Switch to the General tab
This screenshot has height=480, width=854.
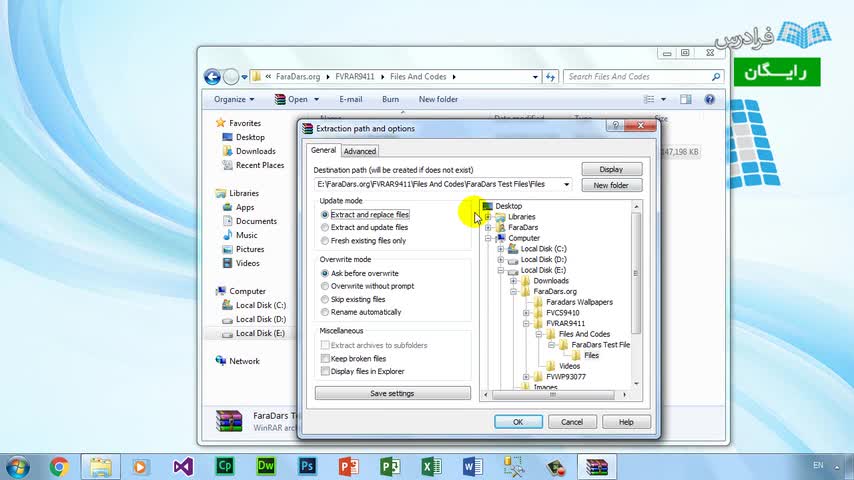(x=324, y=150)
